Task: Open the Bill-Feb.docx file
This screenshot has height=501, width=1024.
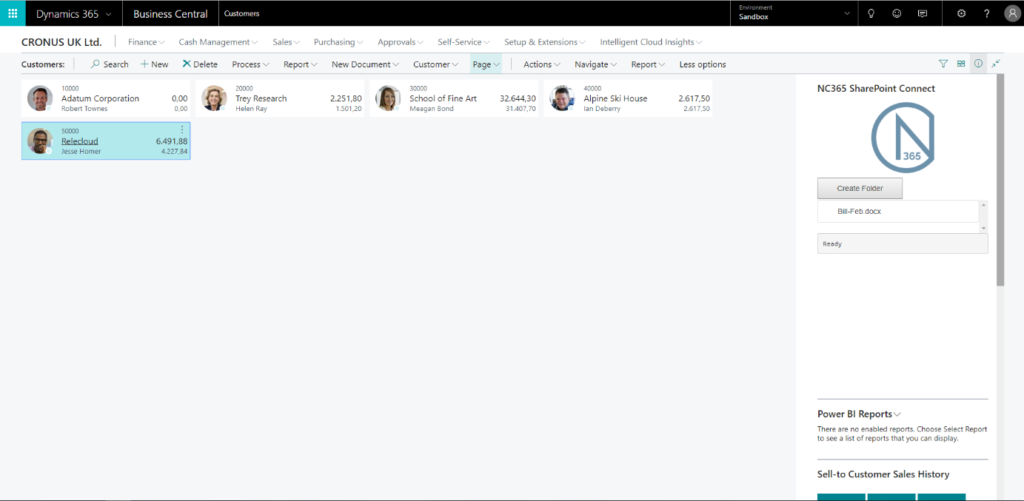Action: [859, 212]
